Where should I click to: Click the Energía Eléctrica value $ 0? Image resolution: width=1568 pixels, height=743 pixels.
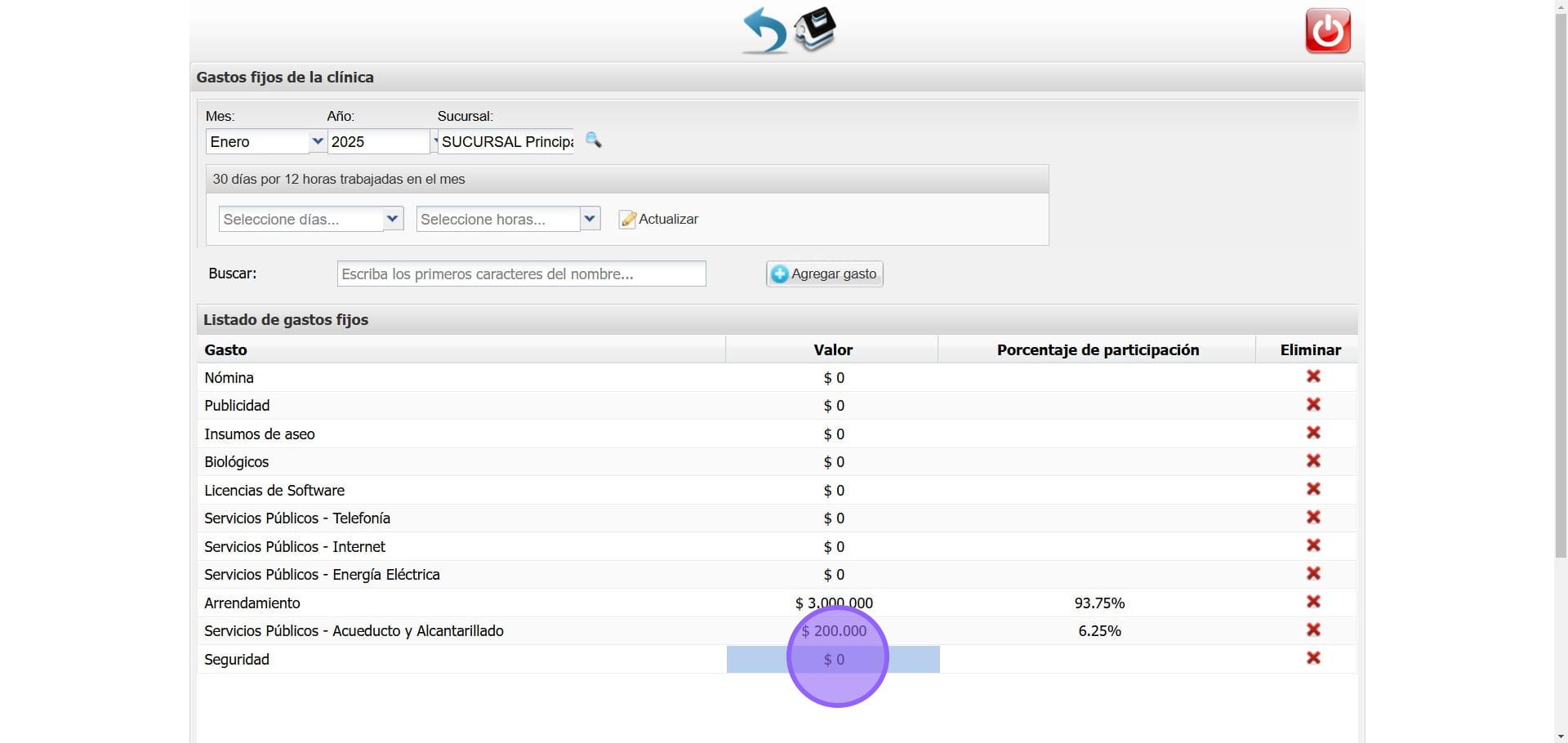pyautogui.click(x=834, y=574)
